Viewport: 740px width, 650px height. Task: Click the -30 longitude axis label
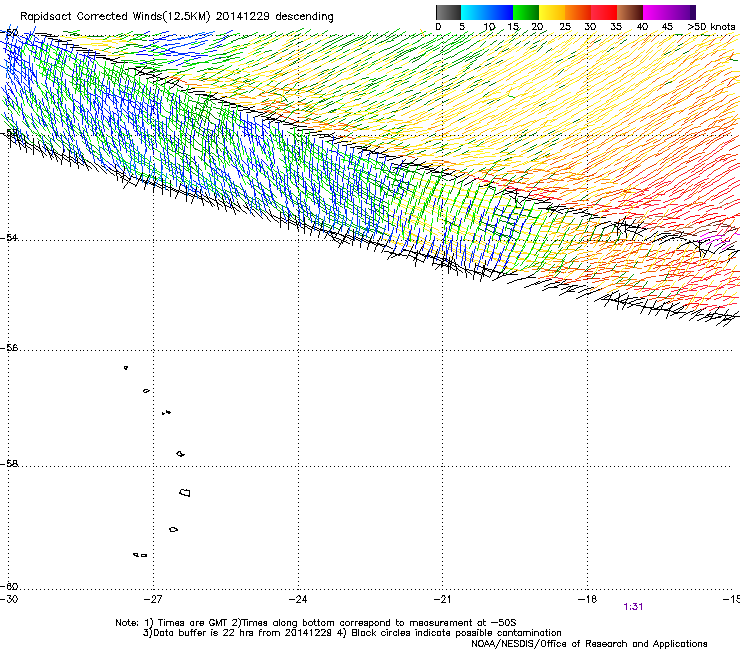tap(9, 599)
